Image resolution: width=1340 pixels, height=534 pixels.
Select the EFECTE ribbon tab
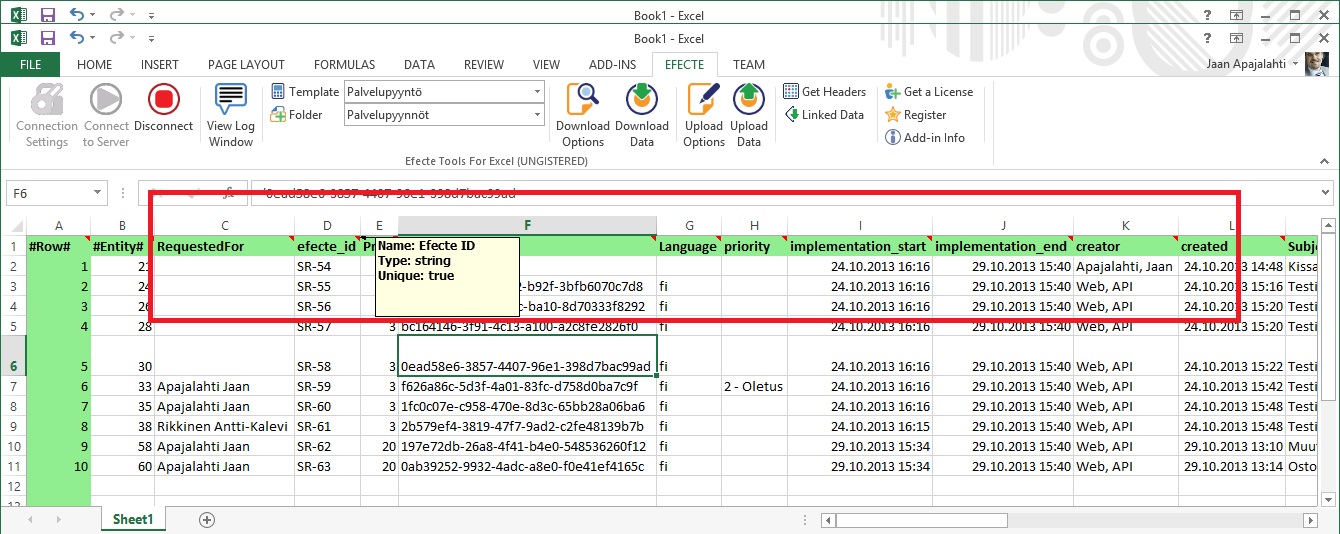click(685, 65)
